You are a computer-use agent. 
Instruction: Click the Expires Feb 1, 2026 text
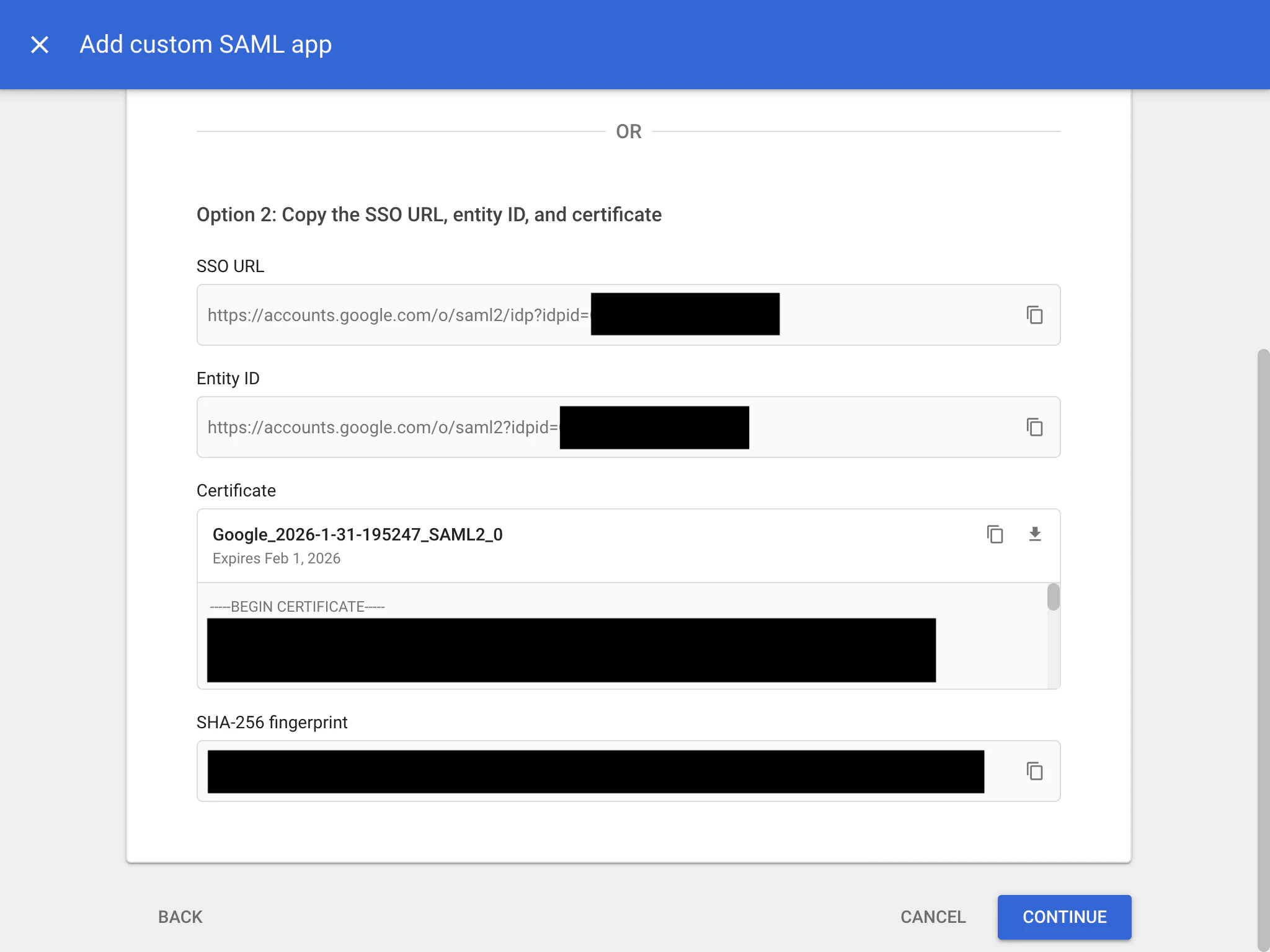(277, 558)
